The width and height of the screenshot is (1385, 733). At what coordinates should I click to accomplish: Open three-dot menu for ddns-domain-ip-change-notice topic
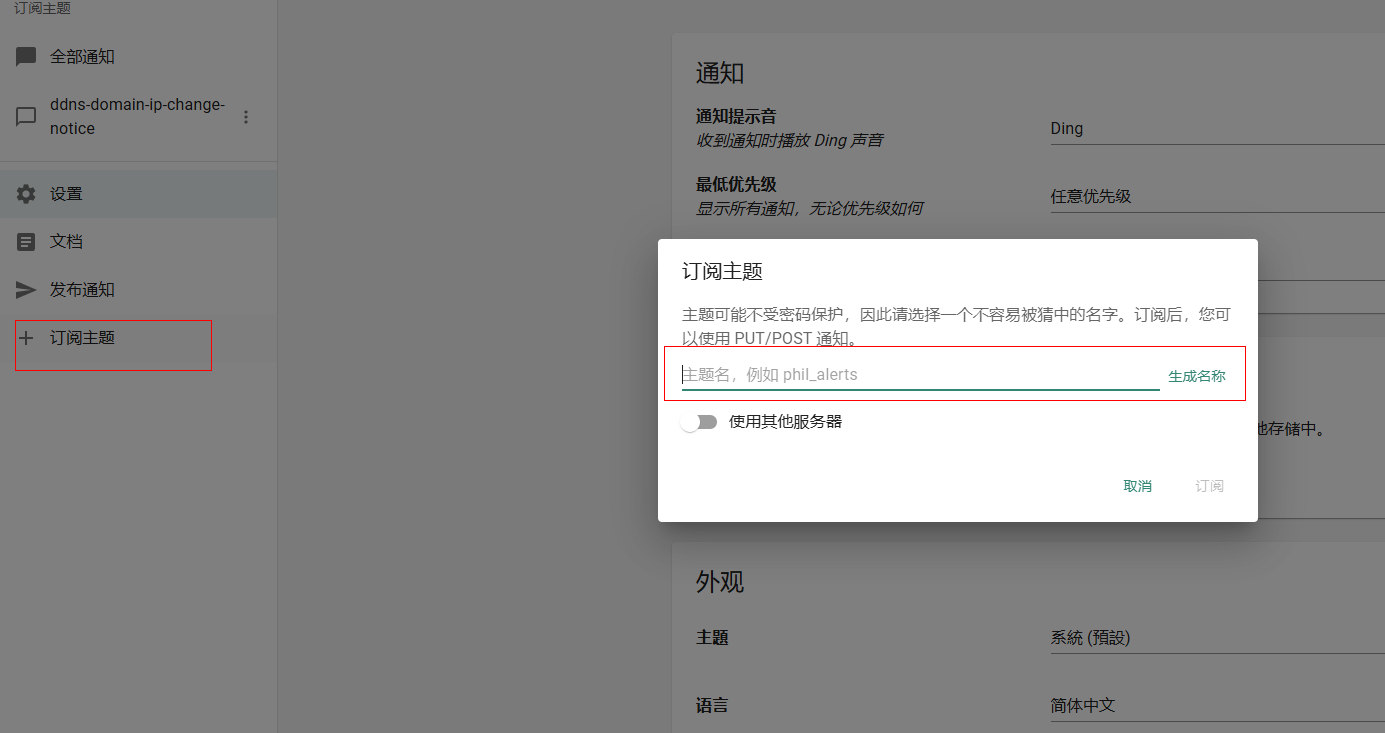[x=246, y=117]
